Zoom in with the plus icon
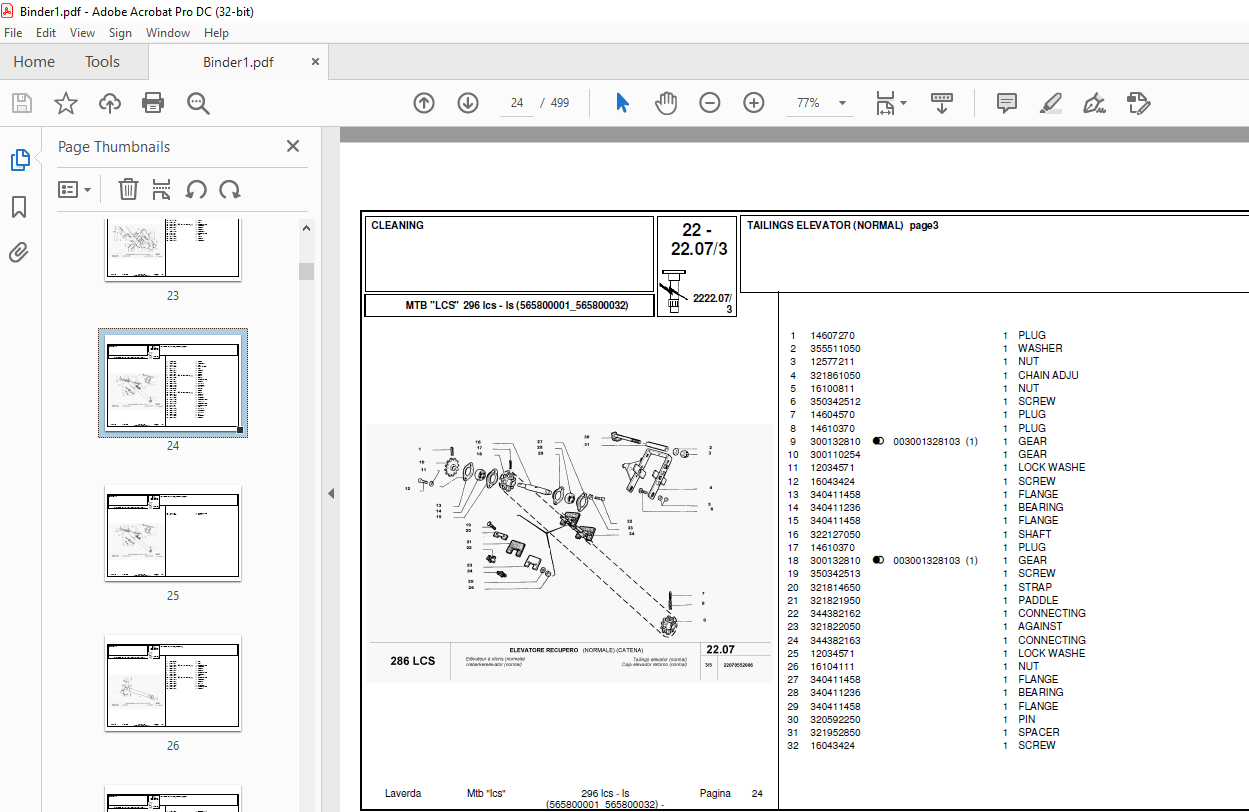1249x812 pixels. click(x=754, y=103)
